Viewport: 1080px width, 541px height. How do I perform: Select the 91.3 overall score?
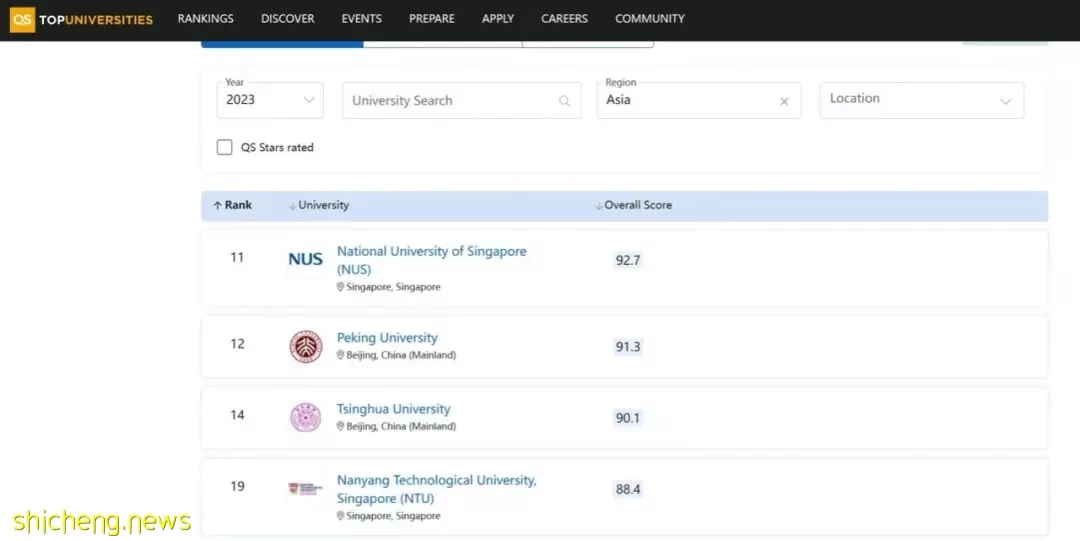coord(627,347)
